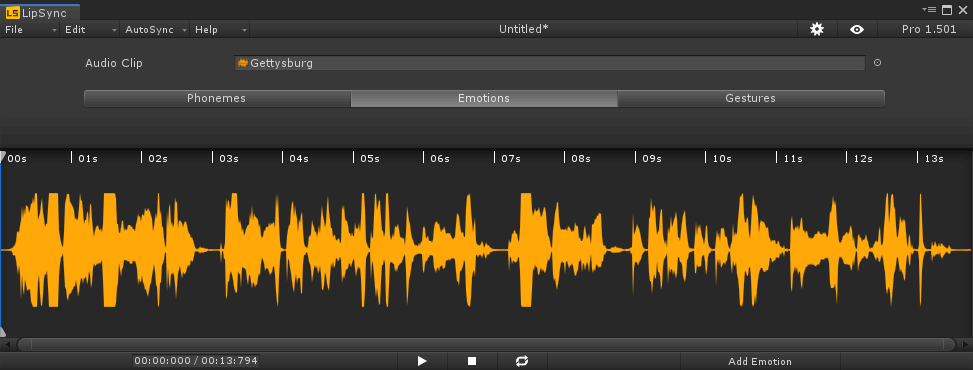Click the scrollbar right arrow

click(966, 344)
